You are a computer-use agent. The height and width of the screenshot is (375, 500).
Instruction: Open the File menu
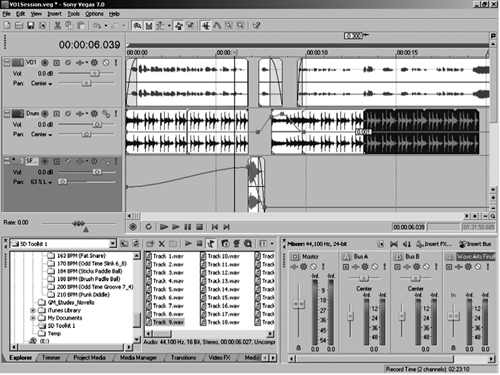tap(7, 14)
